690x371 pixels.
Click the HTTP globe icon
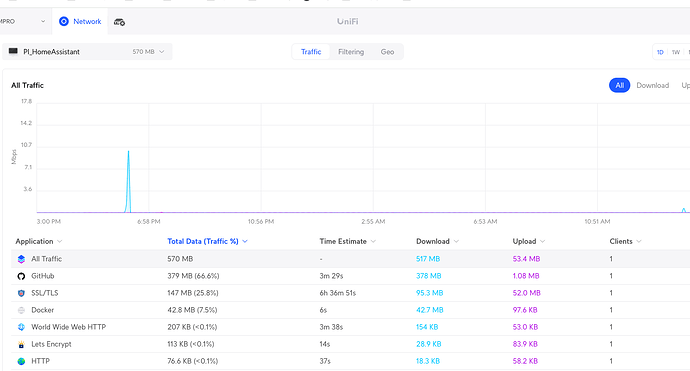[21, 361]
